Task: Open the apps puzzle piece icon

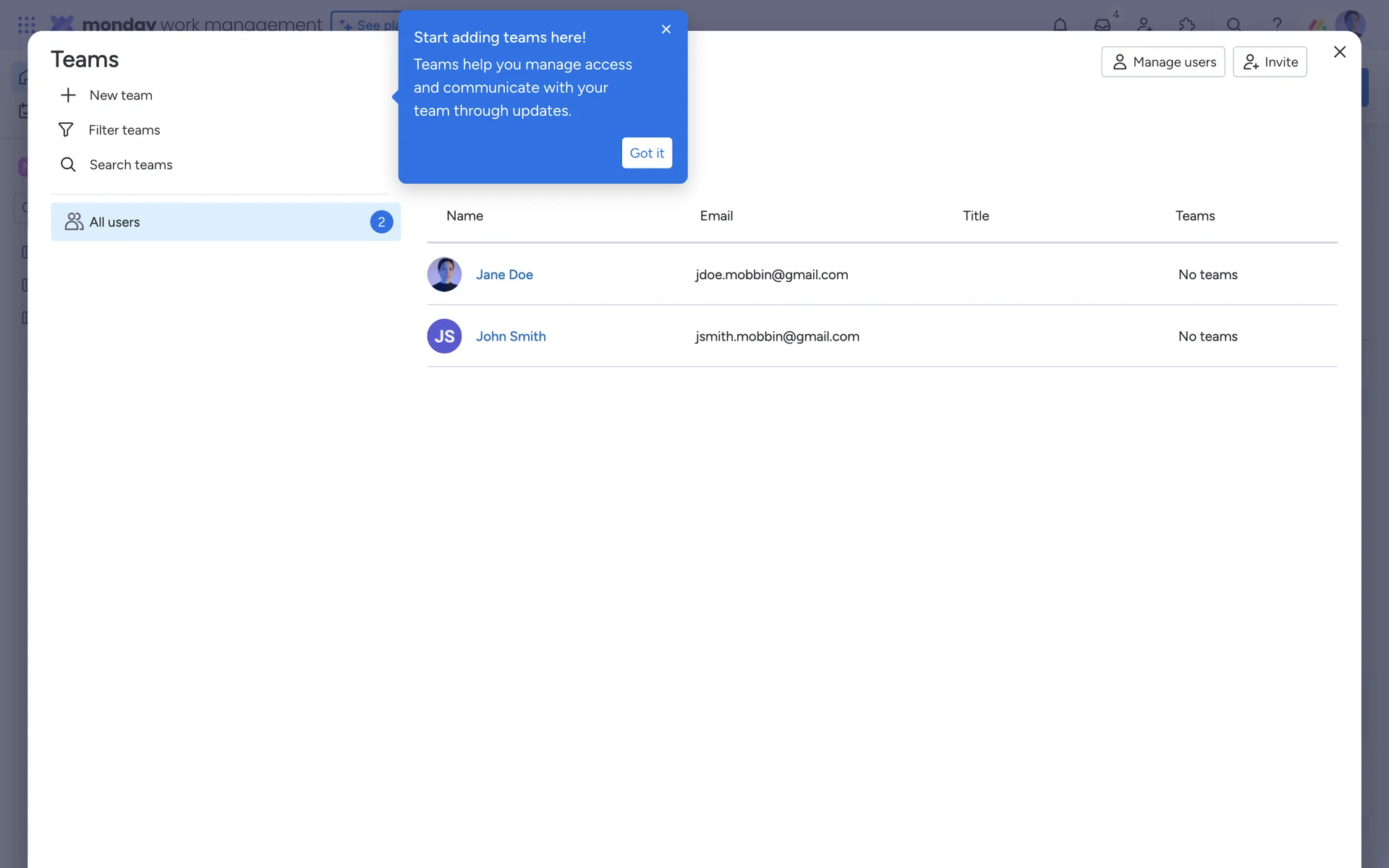Action: pyautogui.click(x=1187, y=25)
